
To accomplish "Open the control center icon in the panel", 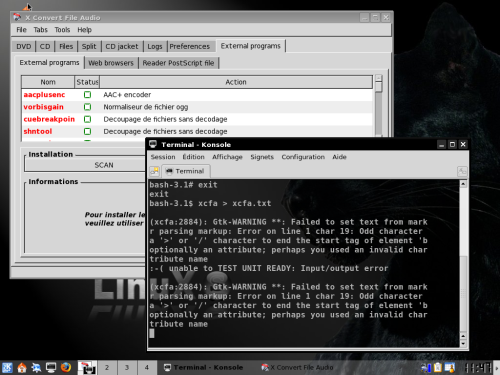I will pos(36,367).
